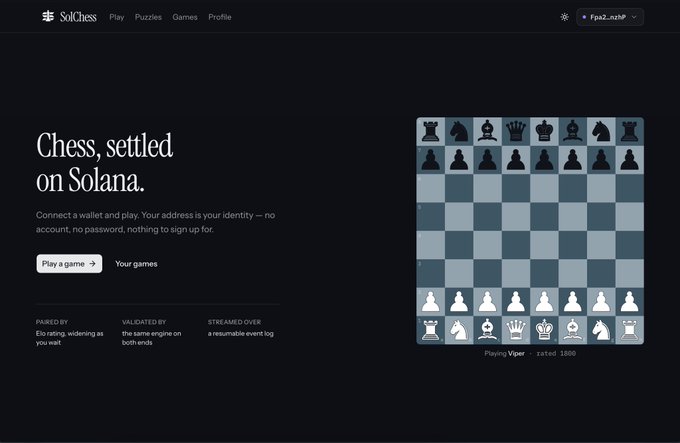Select the black pawn on d7
This screenshot has width=680, height=443.
click(x=516, y=160)
